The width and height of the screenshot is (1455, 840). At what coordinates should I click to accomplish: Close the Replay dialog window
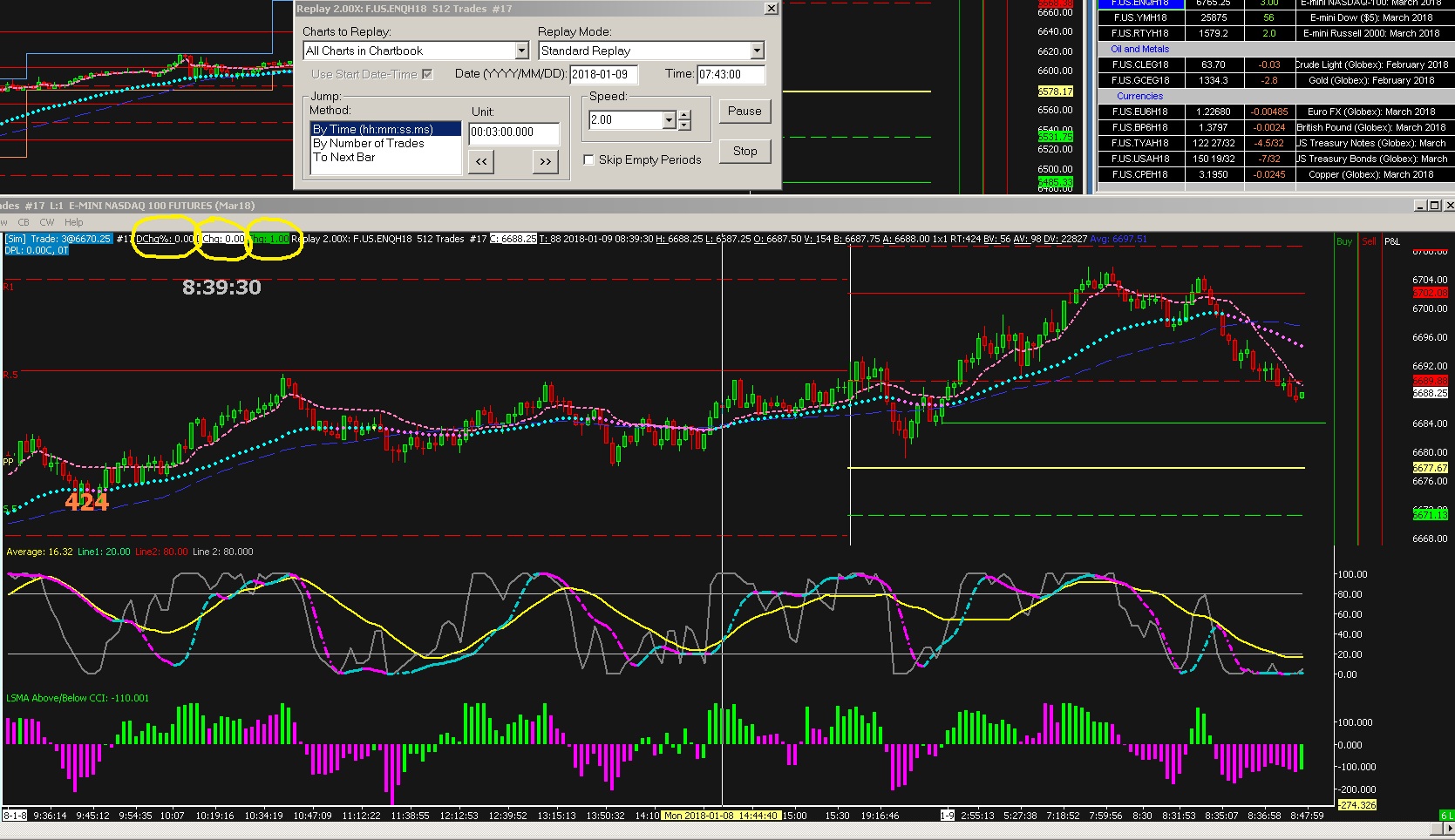(x=771, y=9)
